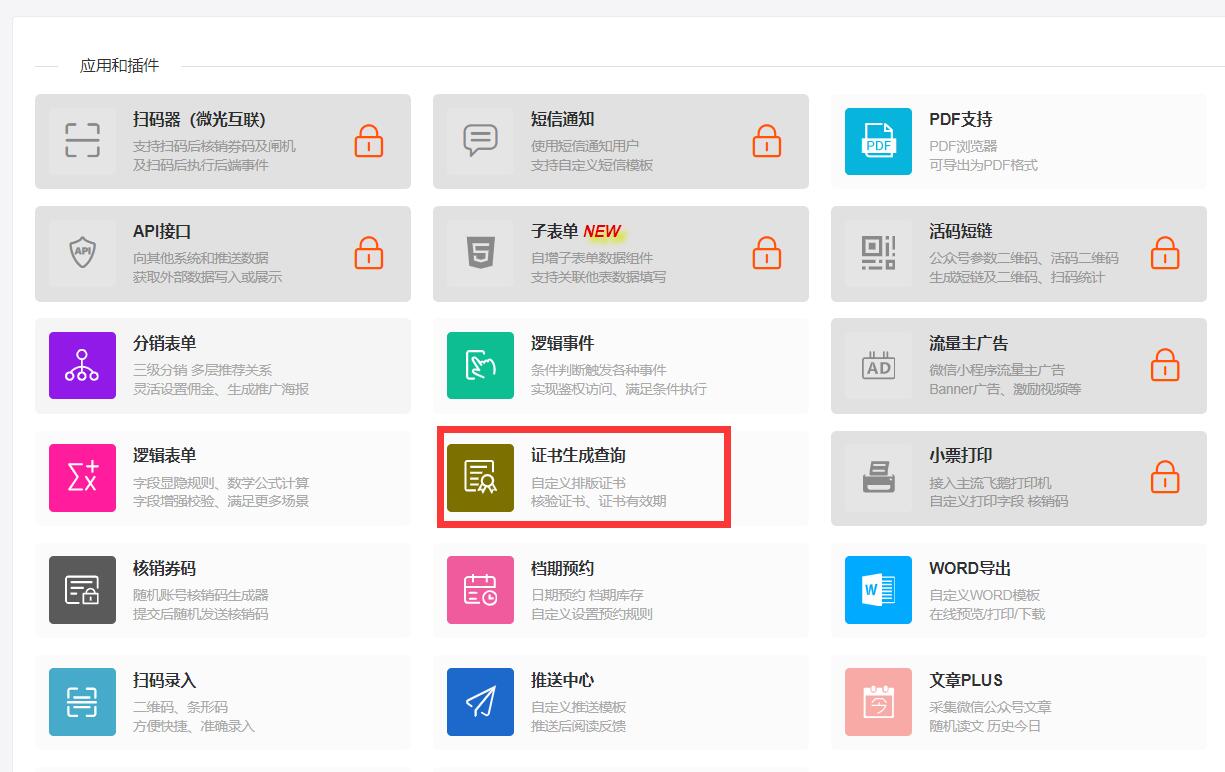Click description 自定义WORD模板
Viewport: 1225px width, 772px height.
coord(985,595)
